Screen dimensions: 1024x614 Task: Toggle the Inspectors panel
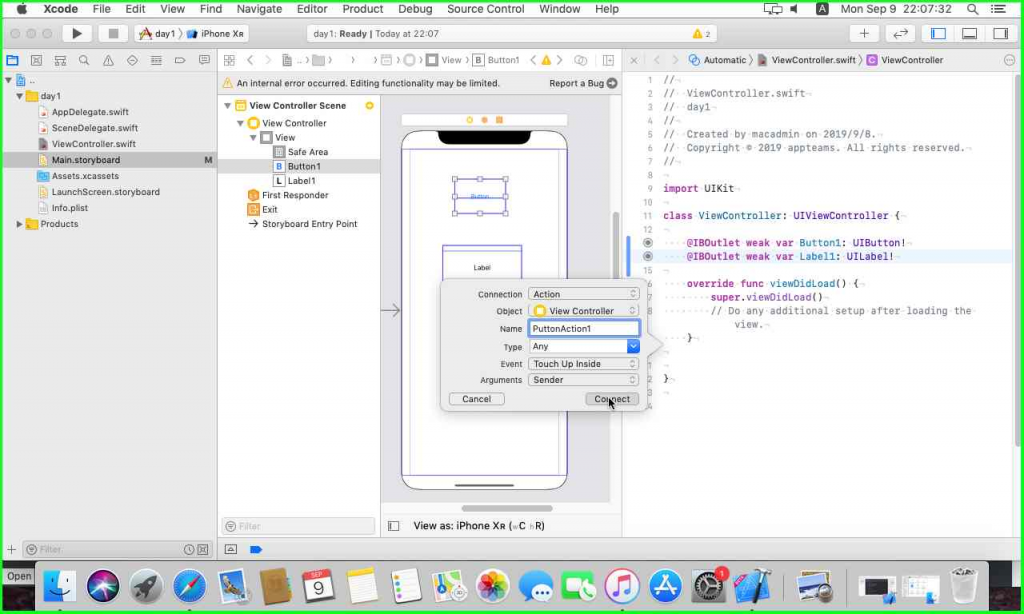pyautogui.click(x=1000, y=33)
